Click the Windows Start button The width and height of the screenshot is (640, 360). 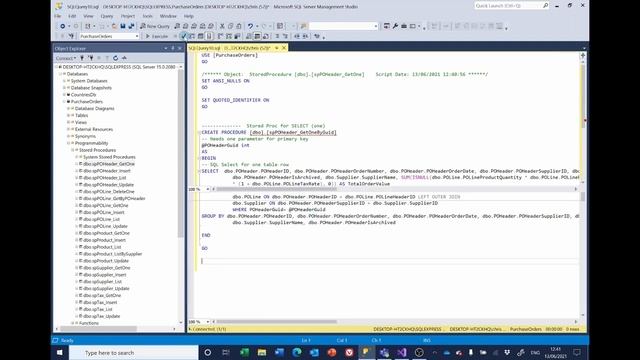pyautogui.click(x=60, y=352)
